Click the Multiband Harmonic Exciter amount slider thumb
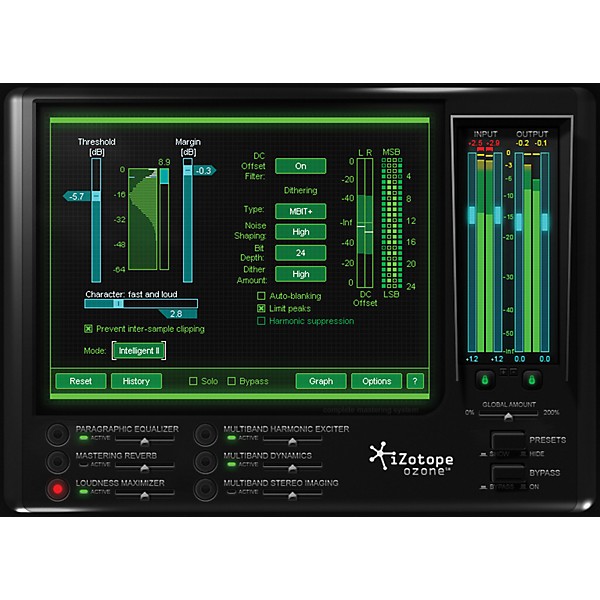 pyautogui.click(x=292, y=442)
